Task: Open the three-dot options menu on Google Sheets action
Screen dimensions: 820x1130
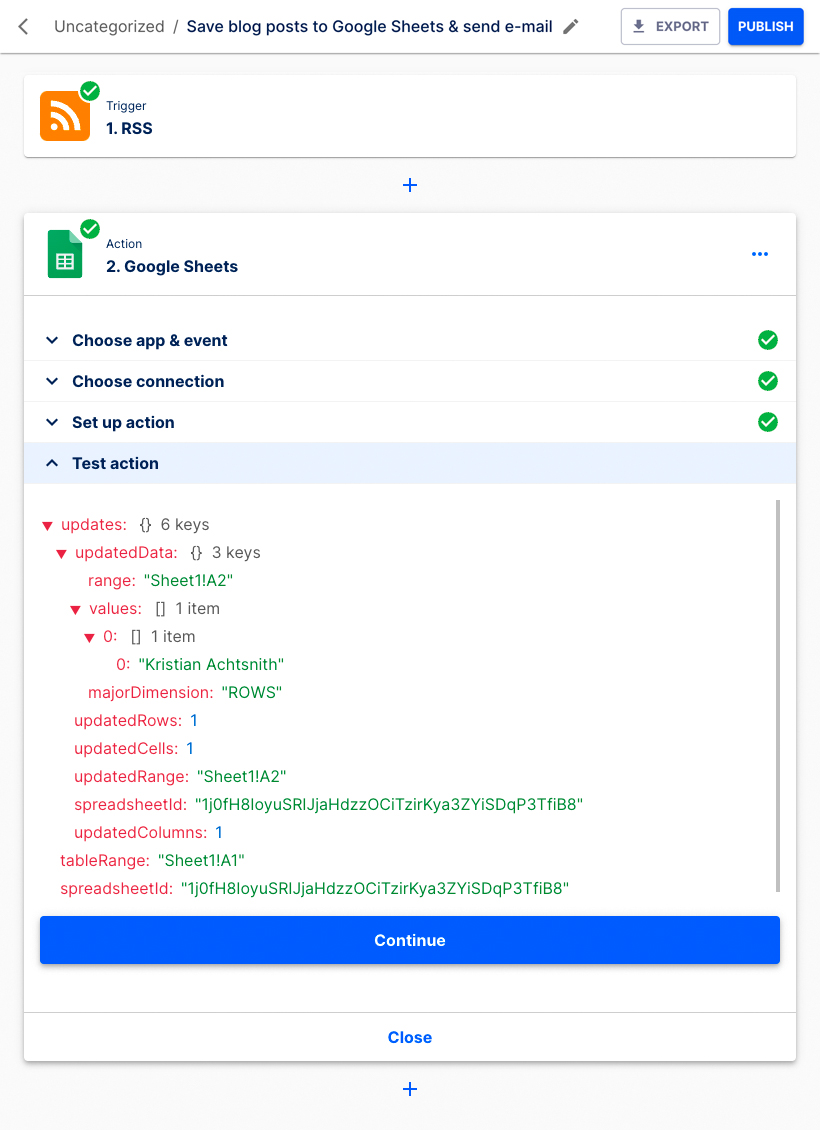Action: coord(760,253)
